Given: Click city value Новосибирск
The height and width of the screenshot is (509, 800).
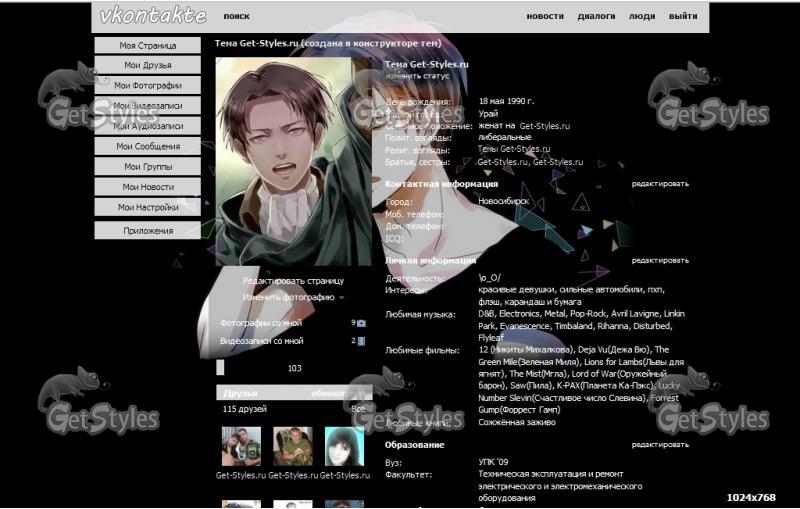Looking at the screenshot, I should coord(504,201).
